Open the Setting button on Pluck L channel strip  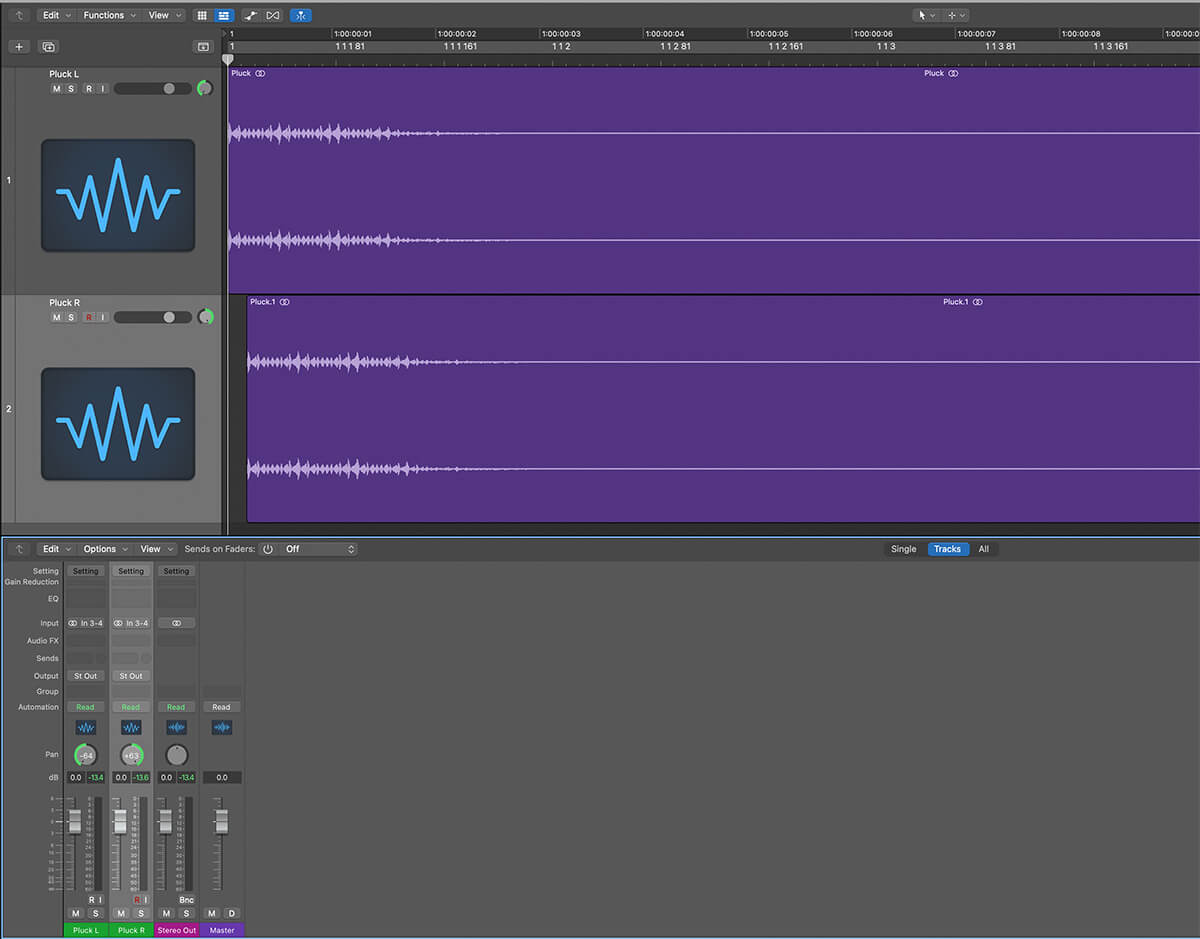coord(86,571)
